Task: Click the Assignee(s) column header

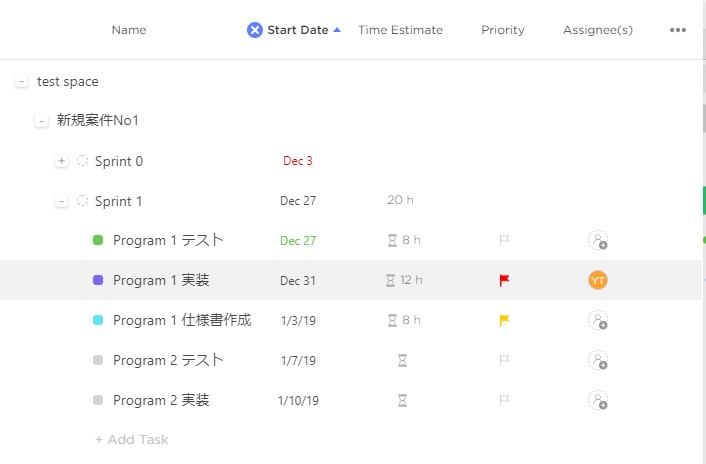Action: (x=598, y=30)
